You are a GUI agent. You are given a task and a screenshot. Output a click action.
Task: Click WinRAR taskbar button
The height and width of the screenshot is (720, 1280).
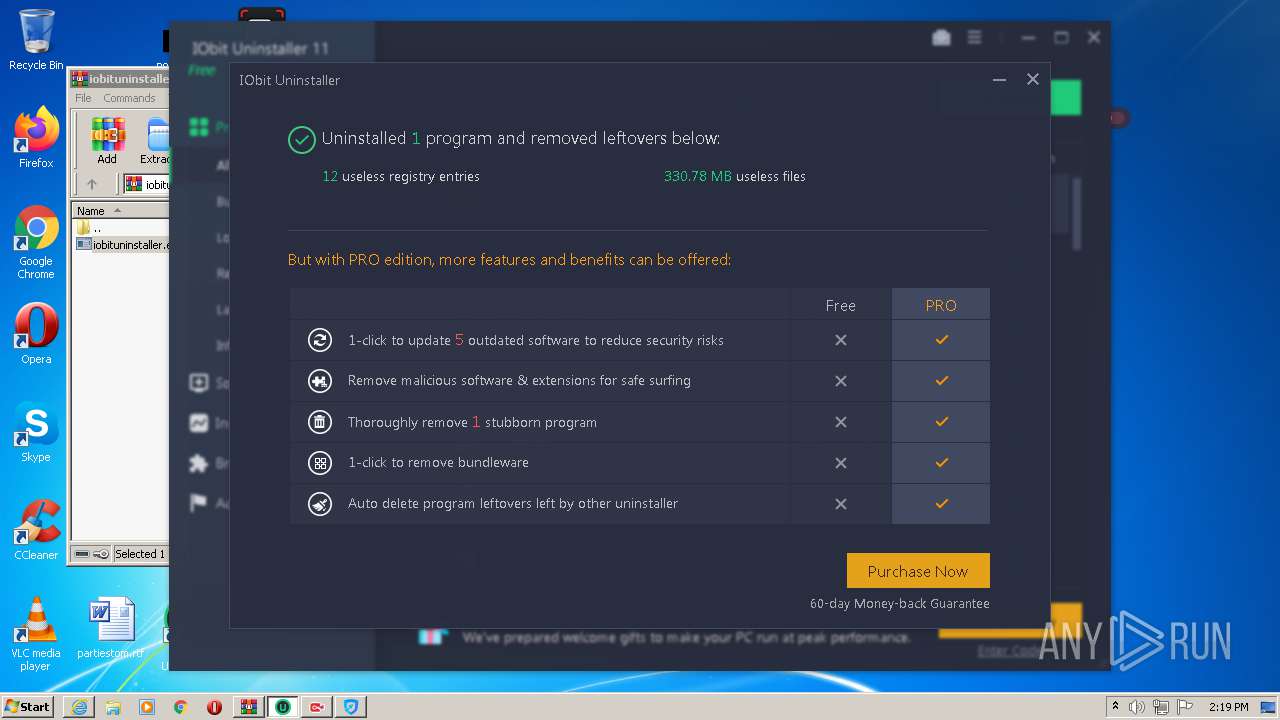point(249,707)
